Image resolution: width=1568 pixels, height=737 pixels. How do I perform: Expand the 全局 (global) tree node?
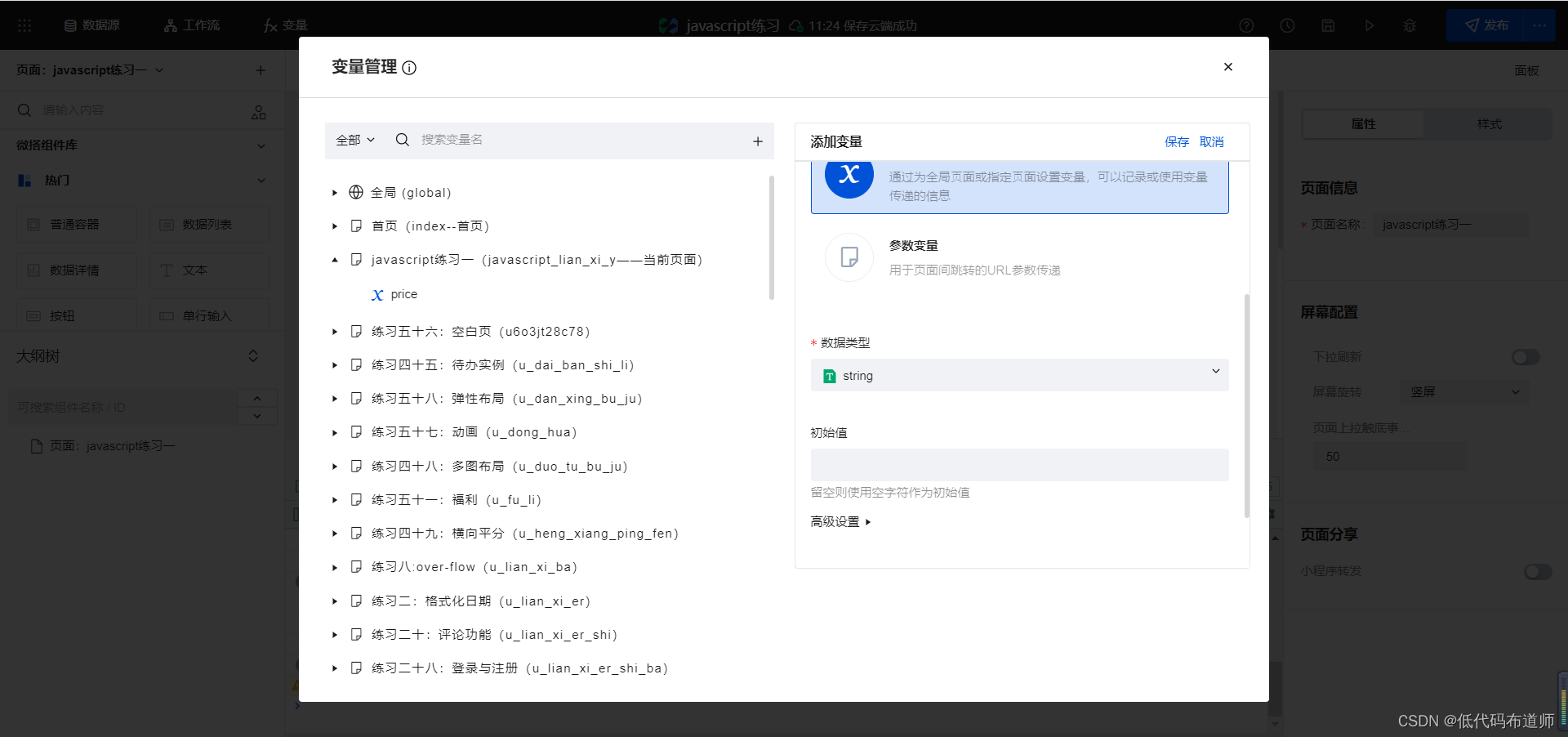coord(335,193)
